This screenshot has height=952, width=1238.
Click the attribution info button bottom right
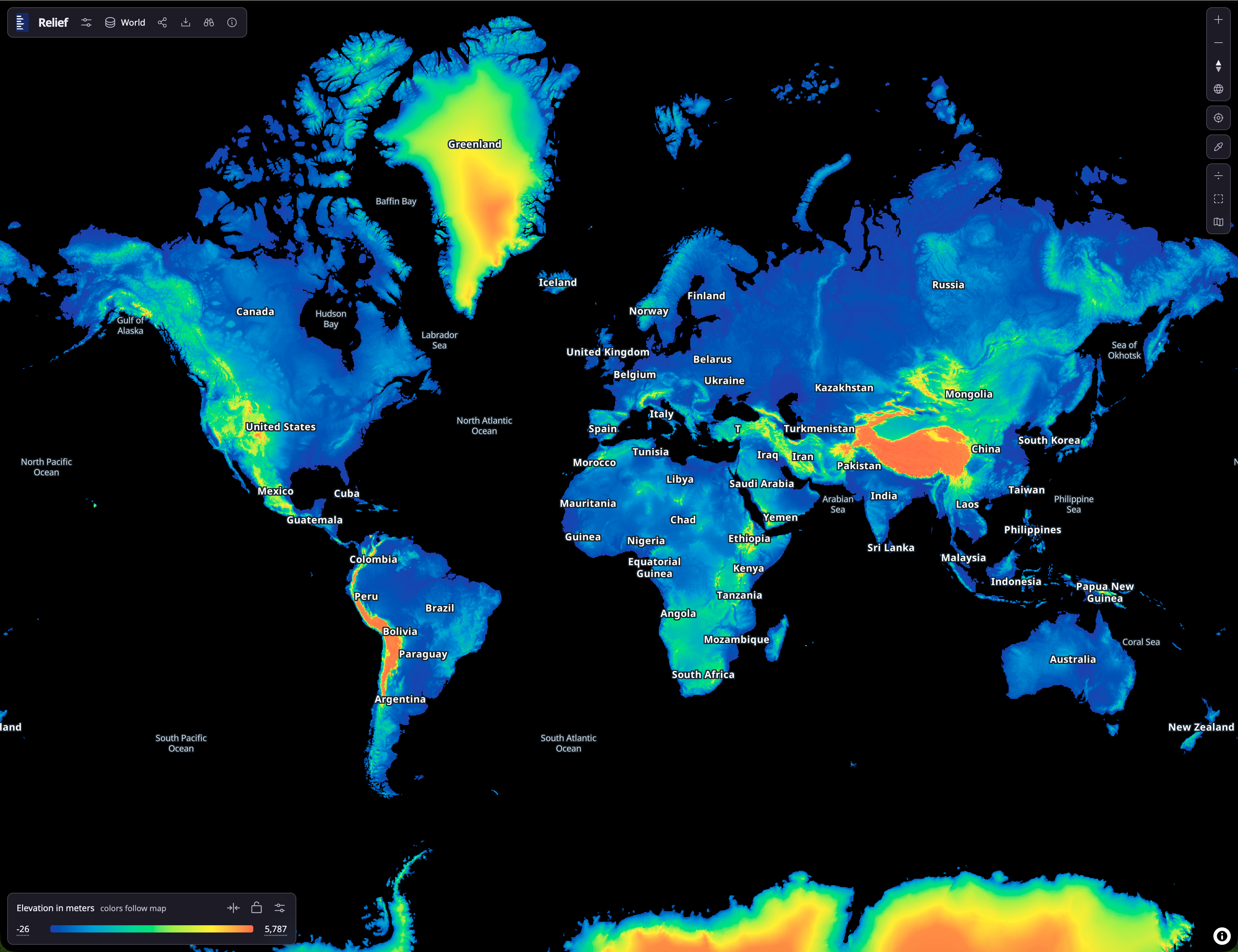[x=1222, y=936]
